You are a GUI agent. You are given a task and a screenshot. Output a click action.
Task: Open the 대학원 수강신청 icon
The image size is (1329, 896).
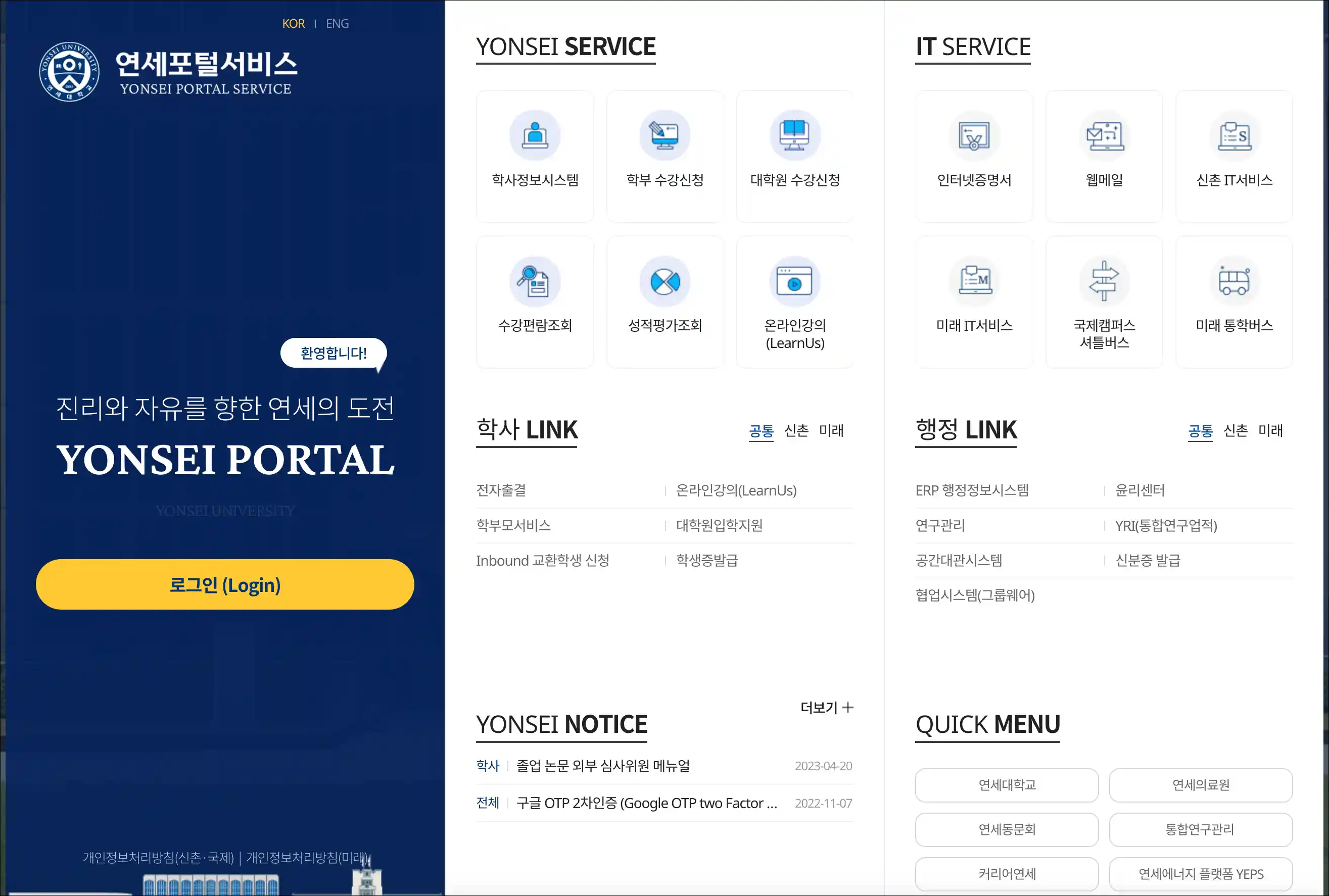coord(794,135)
